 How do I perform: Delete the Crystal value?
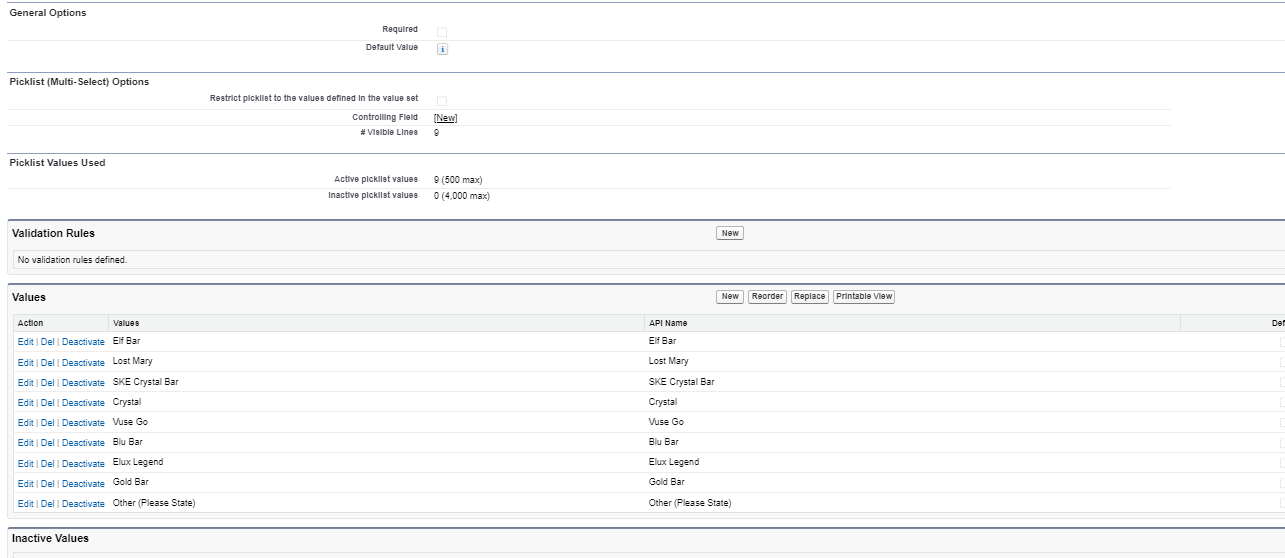tap(48, 403)
